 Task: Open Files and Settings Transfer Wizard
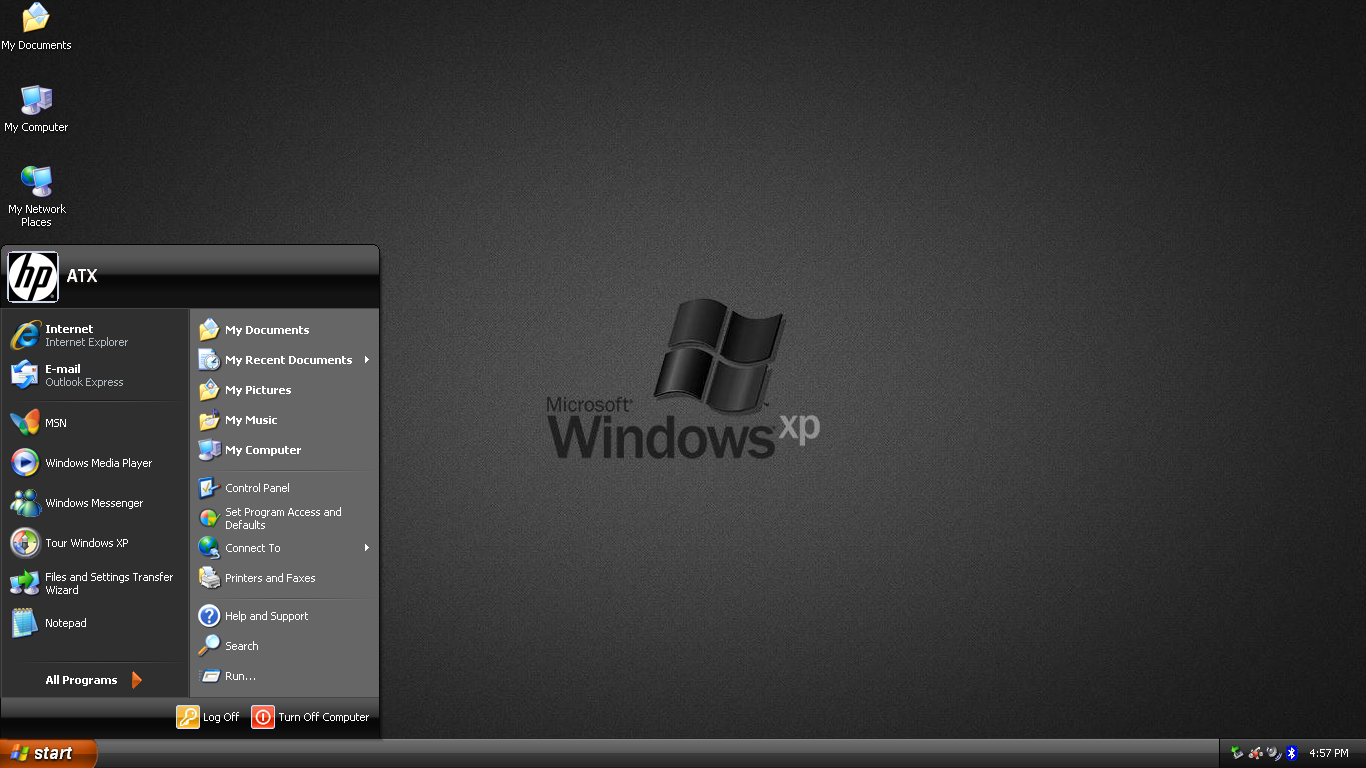coord(95,583)
